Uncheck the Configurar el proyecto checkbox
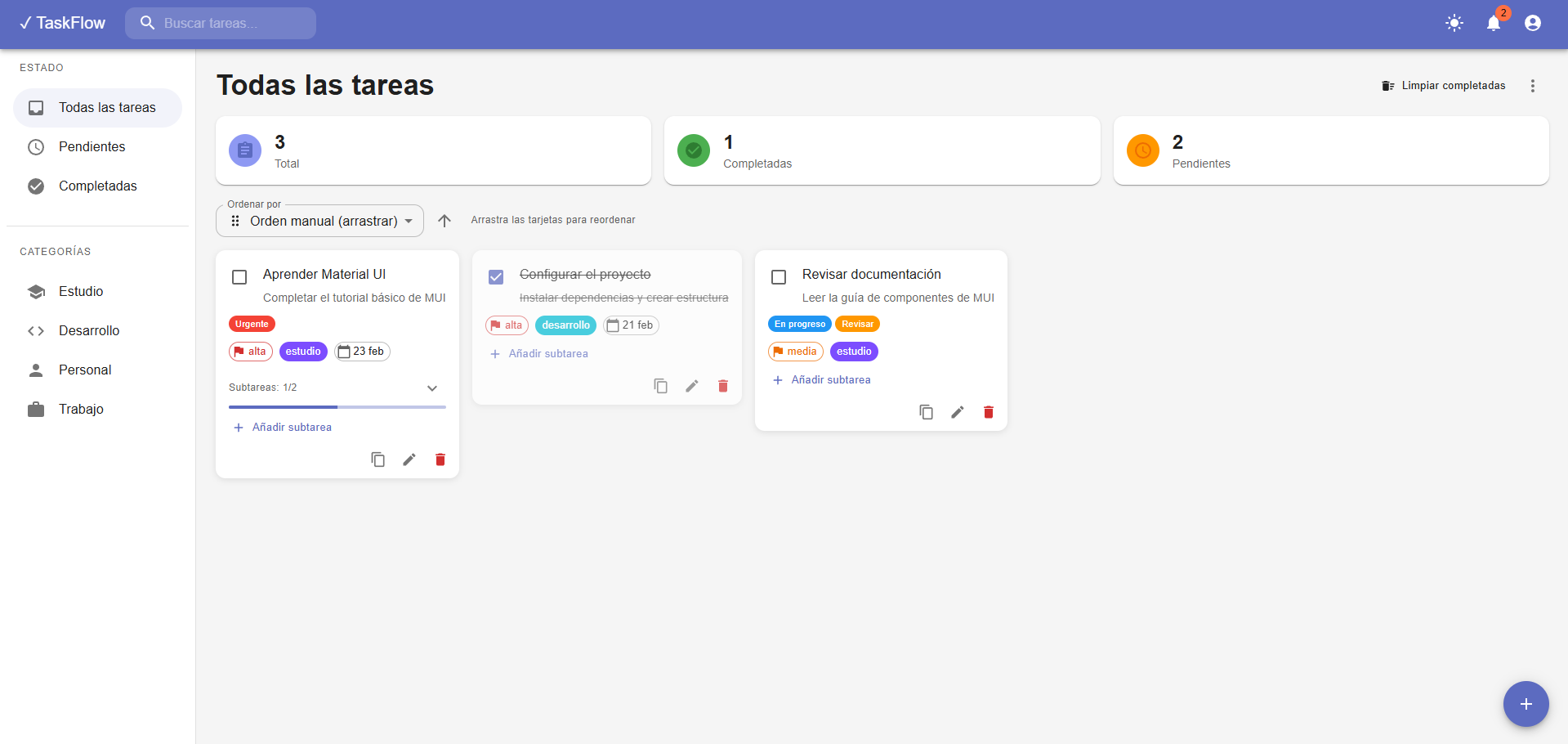The height and width of the screenshot is (744, 1568). coord(496,277)
